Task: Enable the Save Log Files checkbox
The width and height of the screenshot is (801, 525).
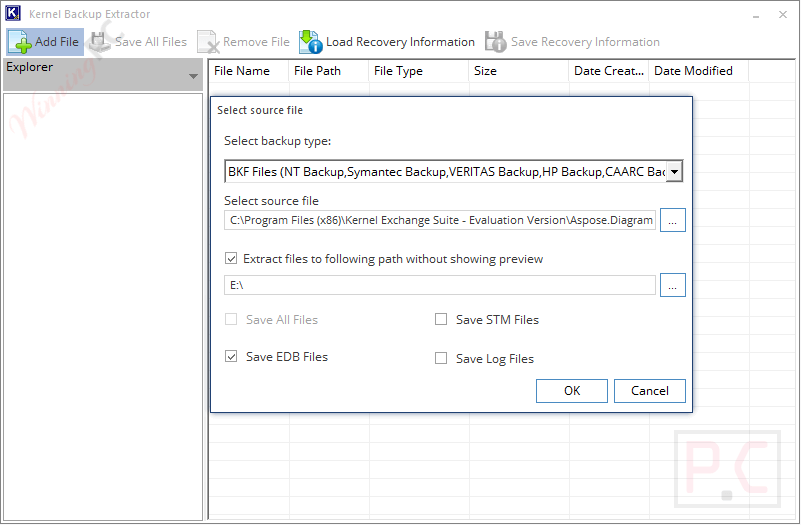Action: point(441,358)
